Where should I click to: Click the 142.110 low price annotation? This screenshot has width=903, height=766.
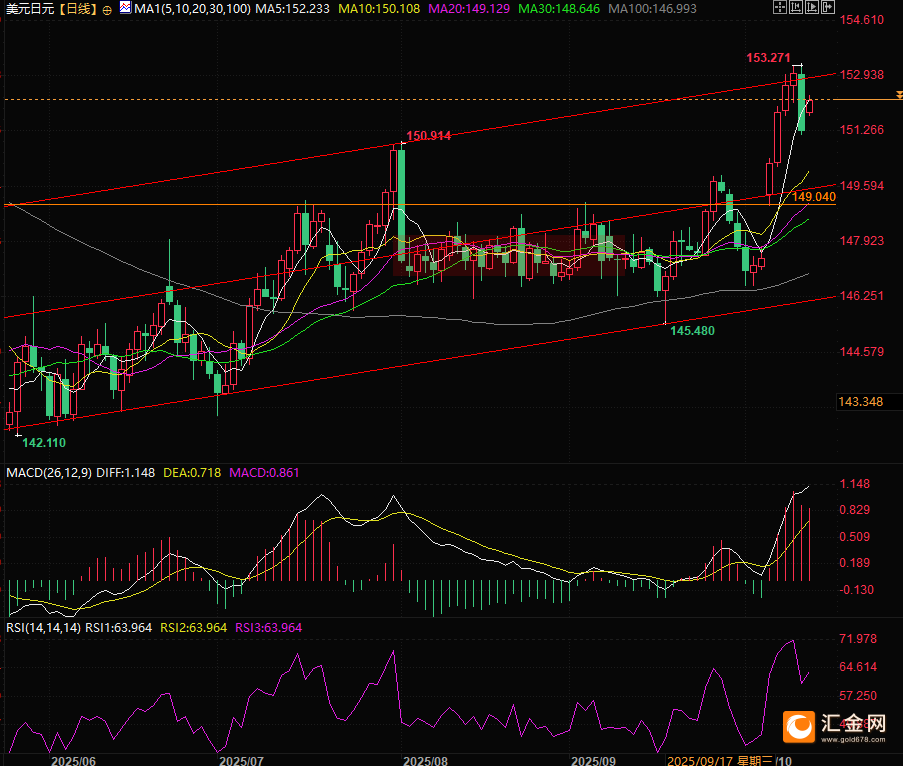44,441
